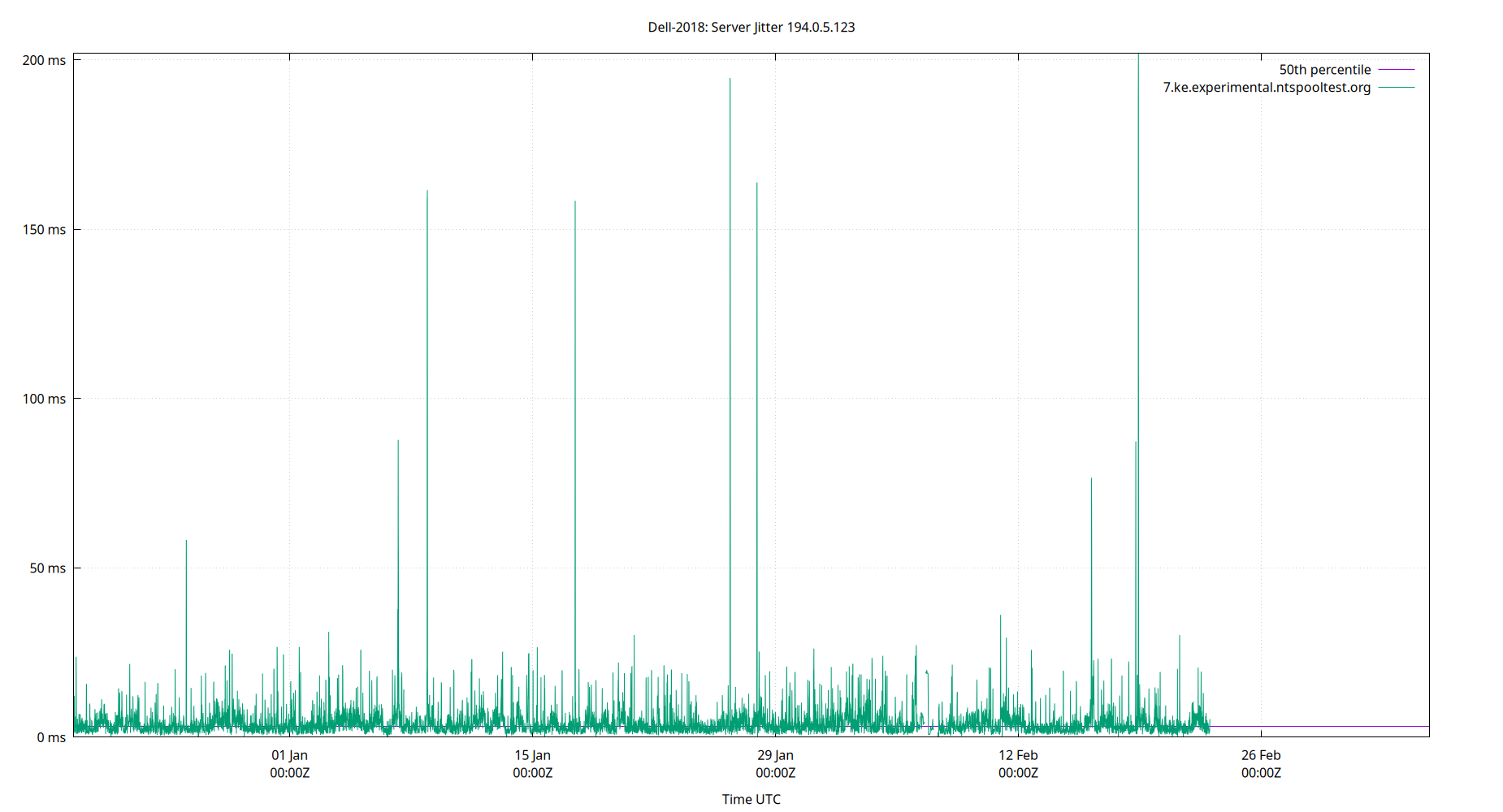Select the 15 Jan axis tick label
The width and height of the screenshot is (1503, 812).
pos(532,755)
